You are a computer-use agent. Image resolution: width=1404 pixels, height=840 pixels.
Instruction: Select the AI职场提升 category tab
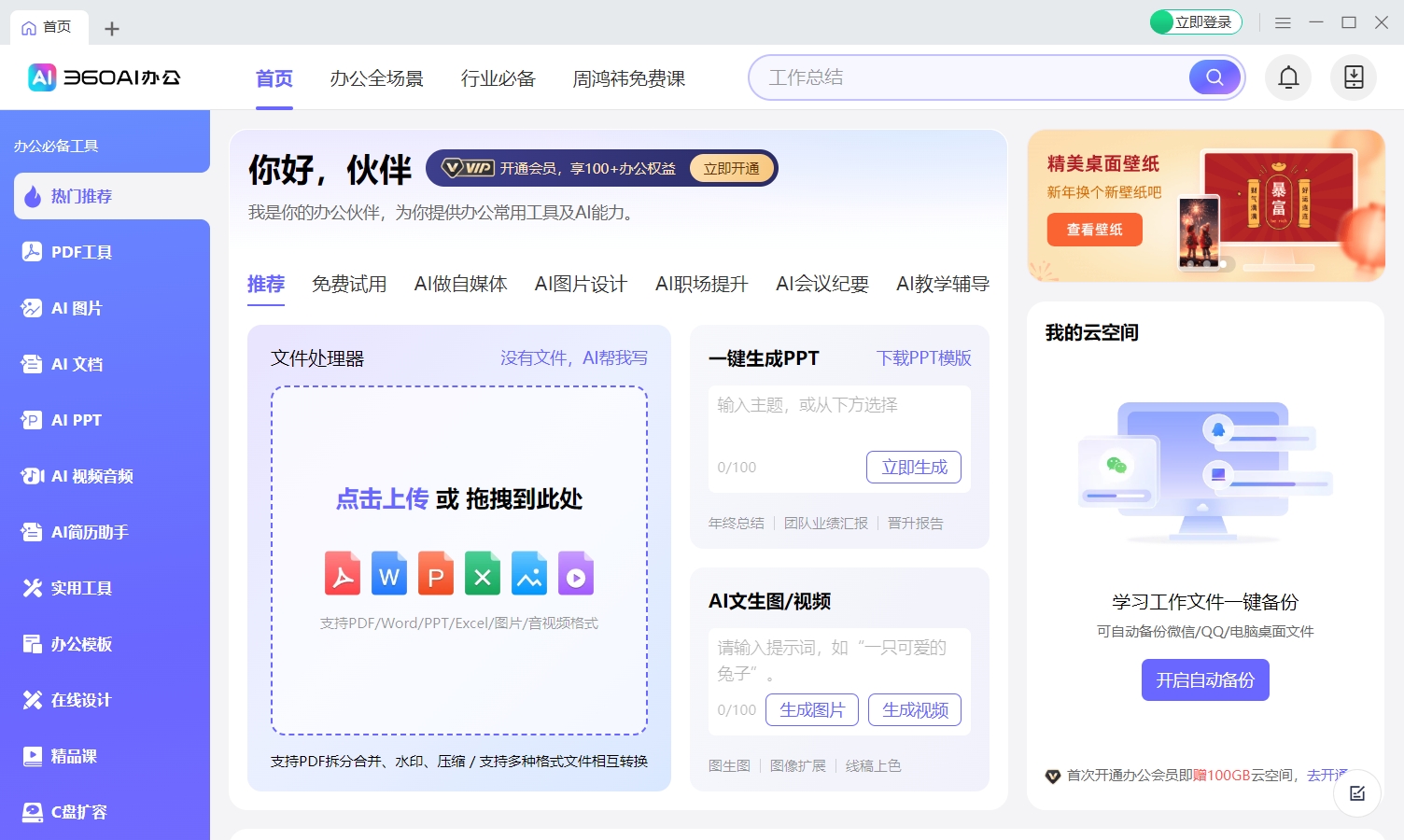point(701,284)
